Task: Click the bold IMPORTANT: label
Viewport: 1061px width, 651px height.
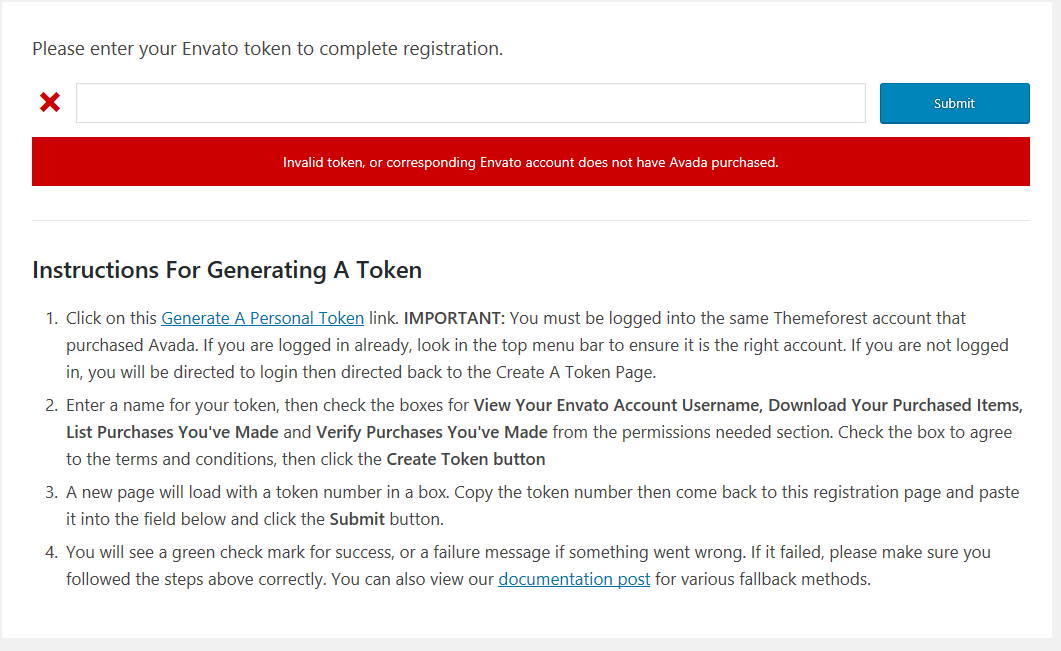Action: [x=455, y=318]
